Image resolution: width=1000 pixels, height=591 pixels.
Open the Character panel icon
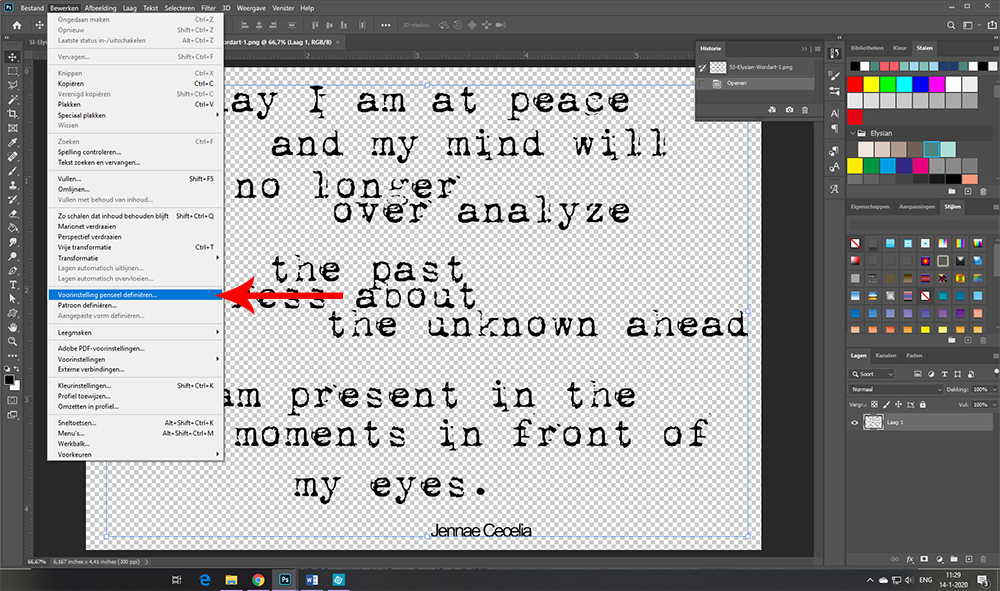coord(834,113)
